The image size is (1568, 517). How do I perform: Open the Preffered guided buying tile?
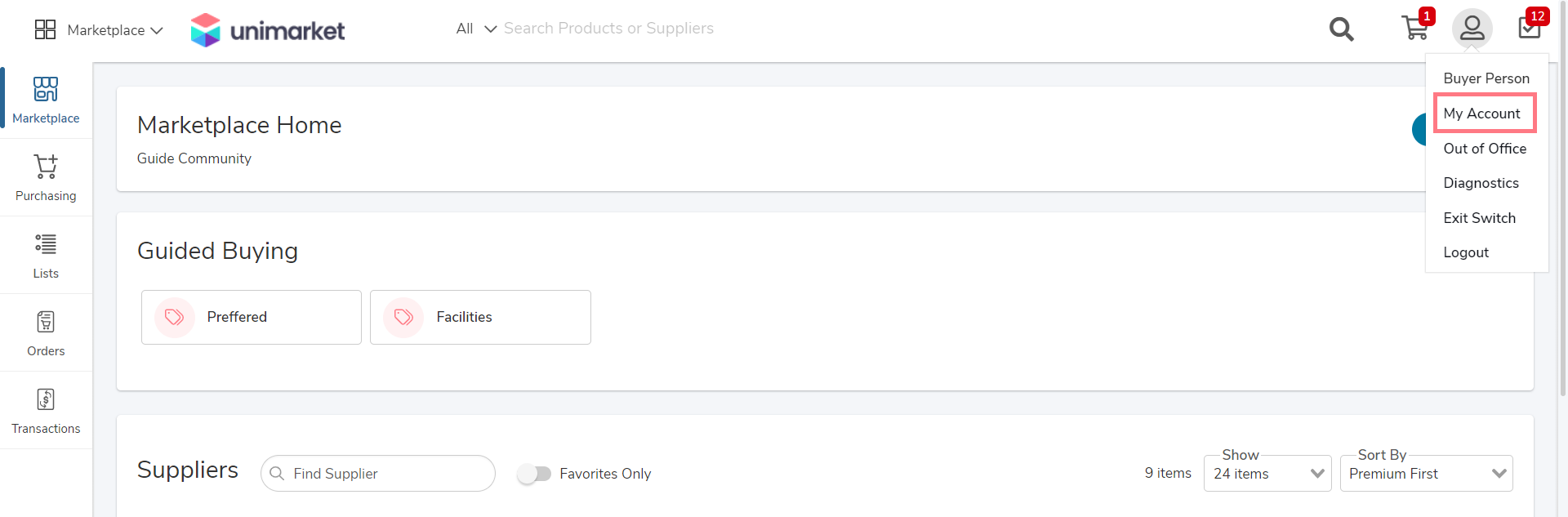tap(252, 317)
